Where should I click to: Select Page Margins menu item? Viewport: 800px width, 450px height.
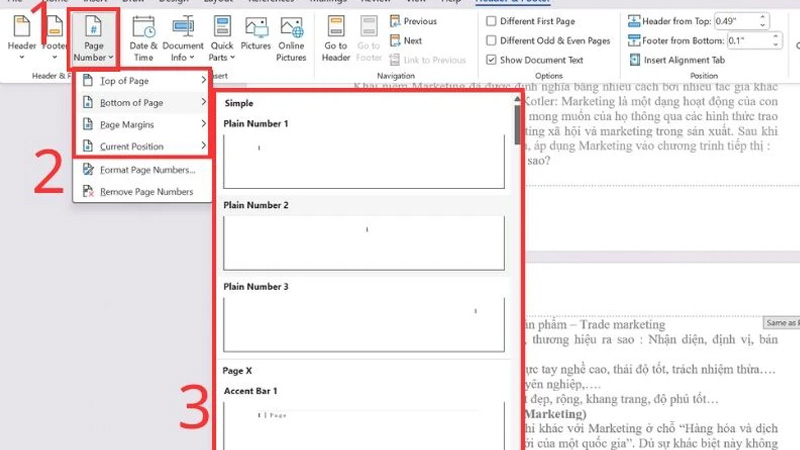click(x=143, y=124)
